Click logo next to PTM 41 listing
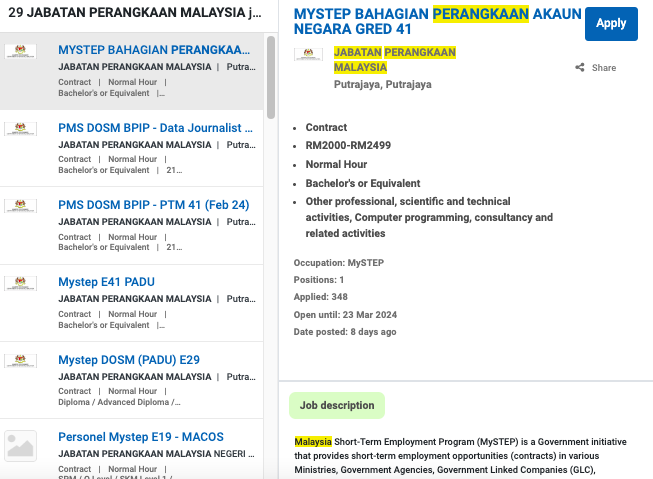 click(x=21, y=206)
